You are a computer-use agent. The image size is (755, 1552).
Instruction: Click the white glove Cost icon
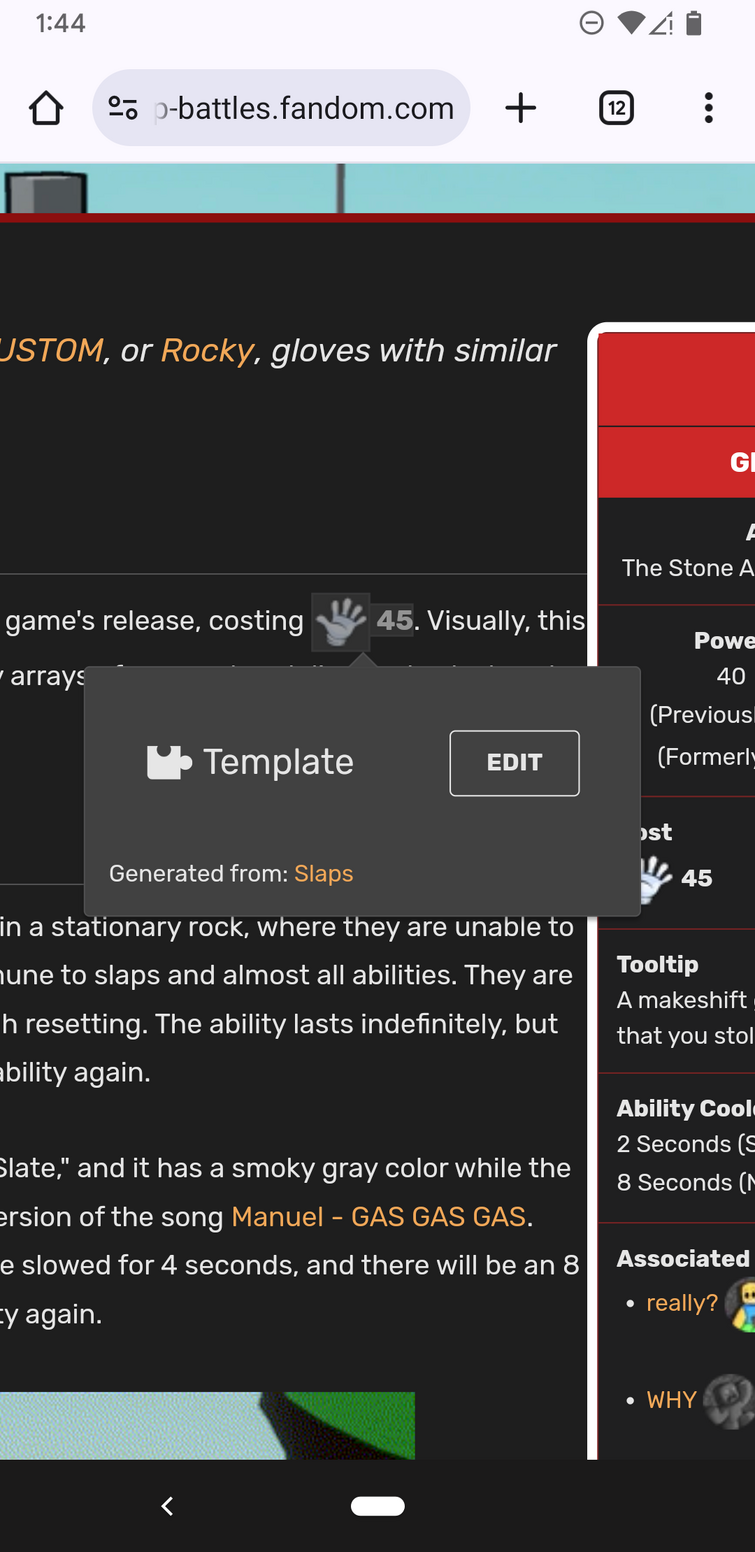(653, 879)
